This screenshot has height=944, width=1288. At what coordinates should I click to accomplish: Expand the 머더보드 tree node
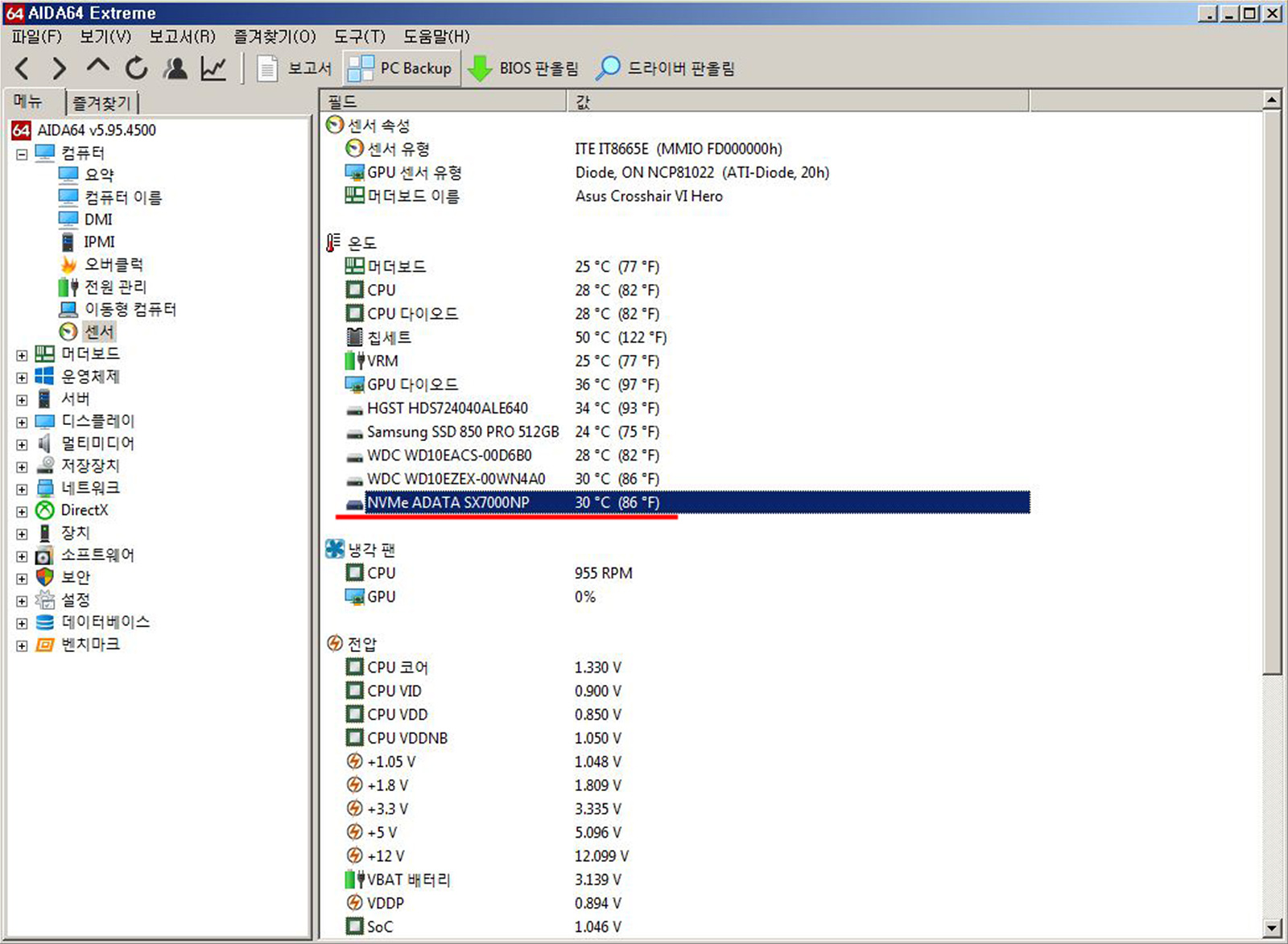point(20,354)
